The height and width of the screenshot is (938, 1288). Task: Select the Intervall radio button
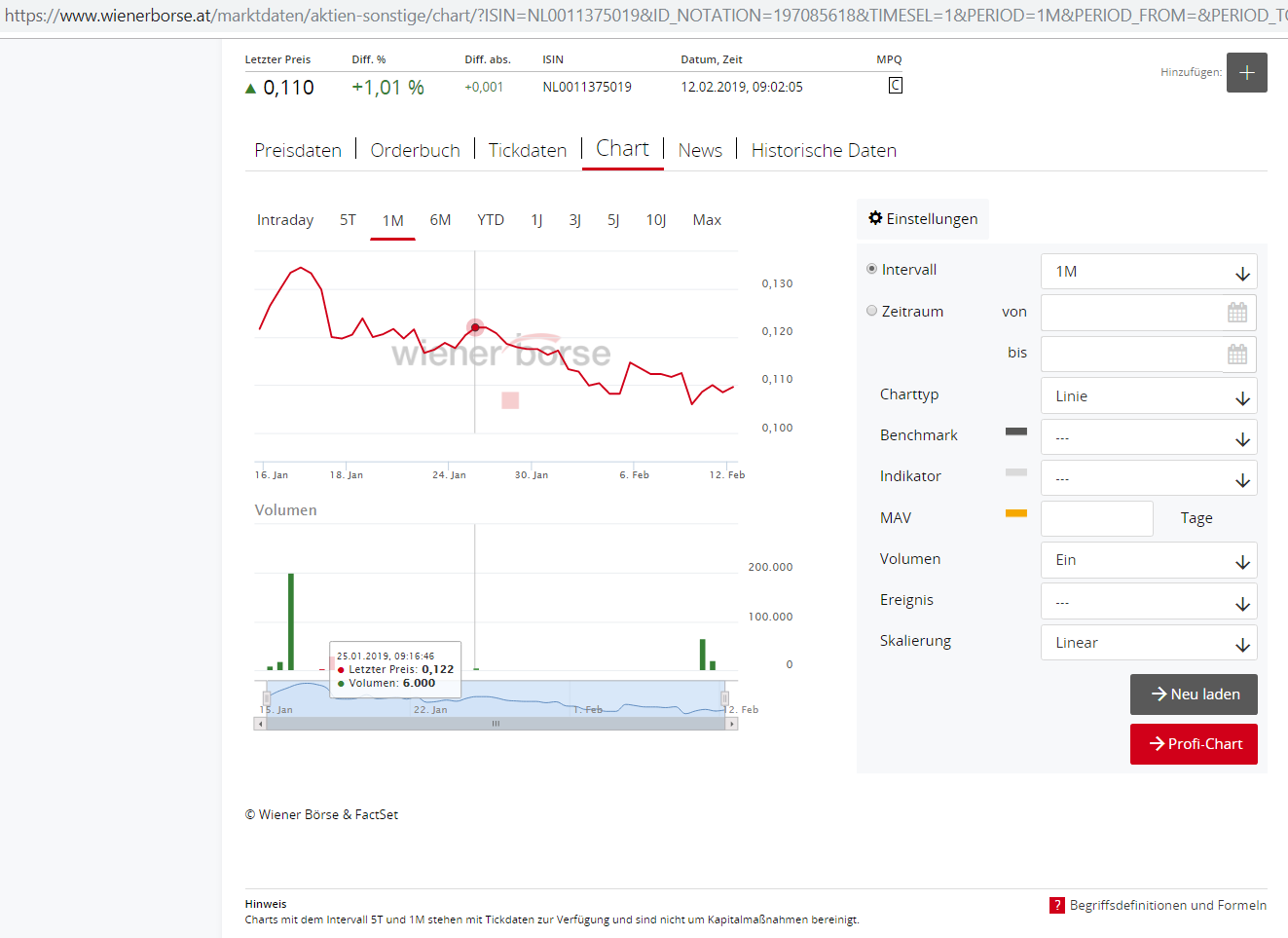[x=871, y=269]
